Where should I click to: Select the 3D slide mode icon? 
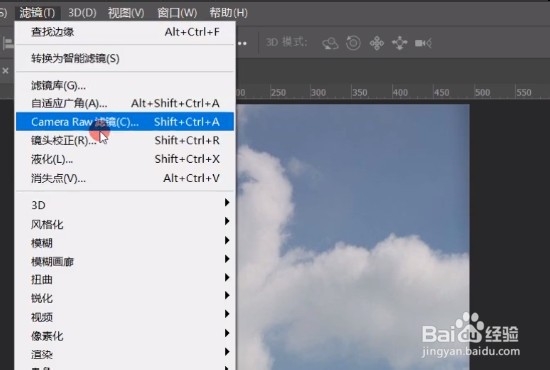tap(400, 43)
